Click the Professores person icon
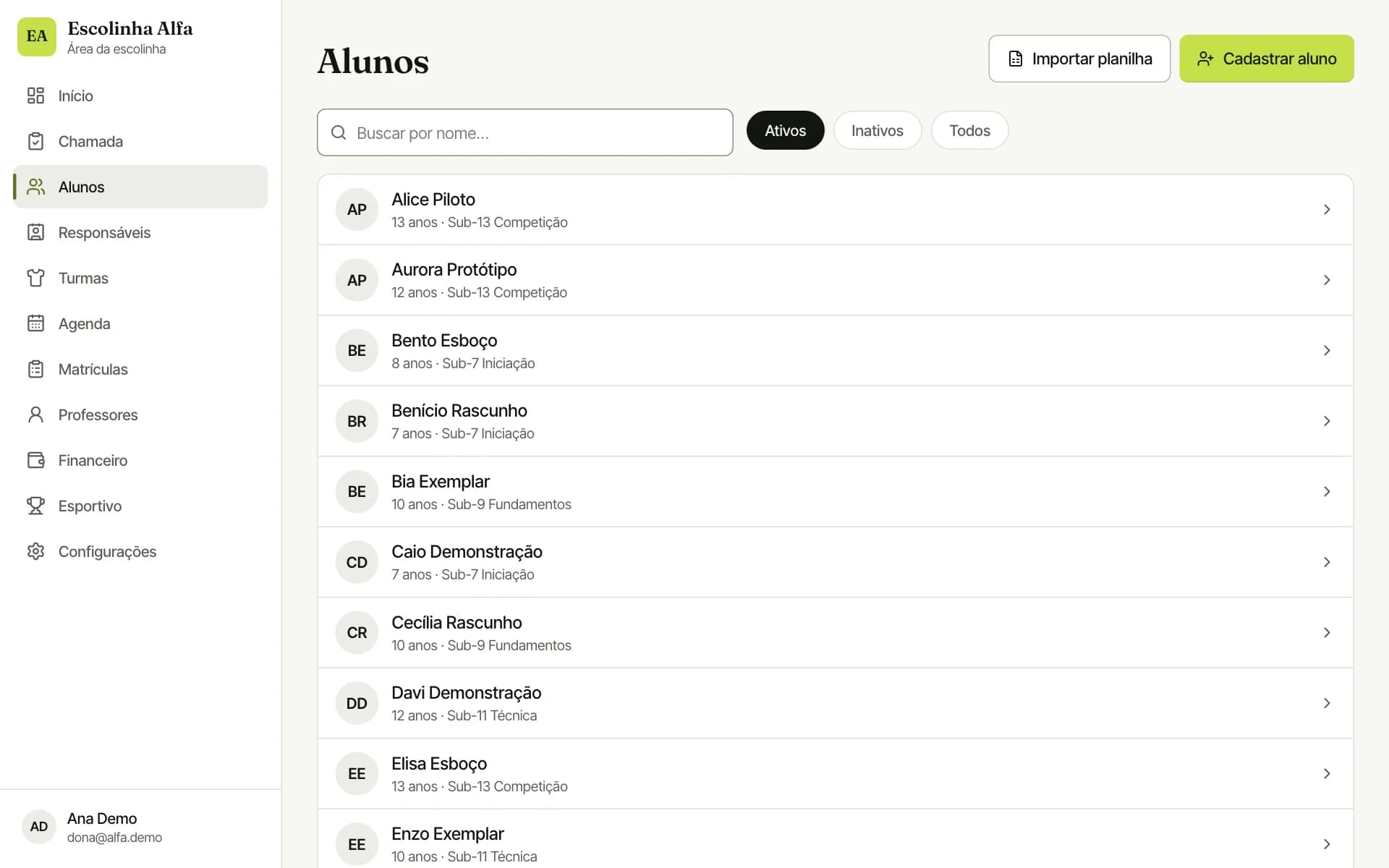Image resolution: width=1389 pixels, height=868 pixels. [35, 414]
